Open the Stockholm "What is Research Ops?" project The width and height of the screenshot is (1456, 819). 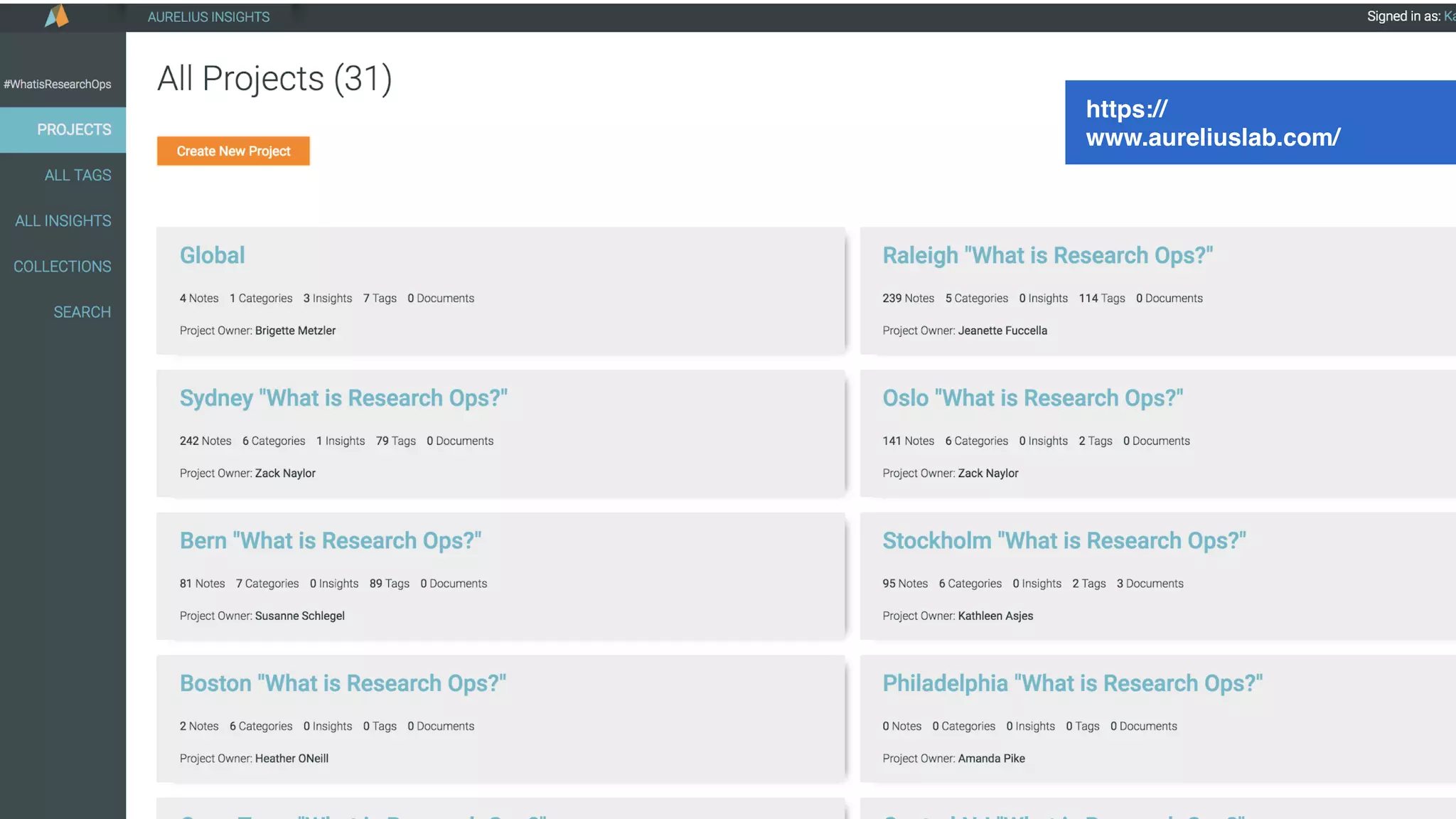pyautogui.click(x=1064, y=540)
